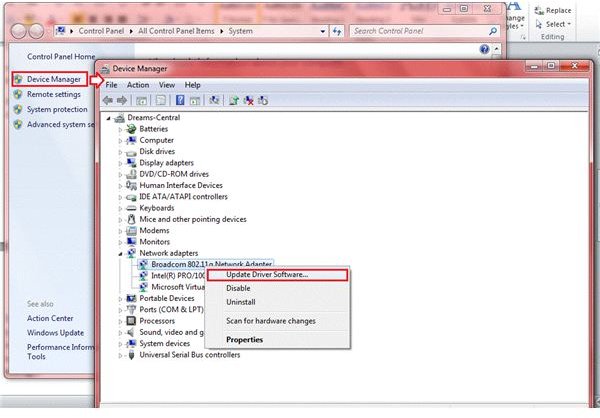Choose Scan for hardware changes in context menu
The height and width of the screenshot is (418, 600).
(x=277, y=321)
